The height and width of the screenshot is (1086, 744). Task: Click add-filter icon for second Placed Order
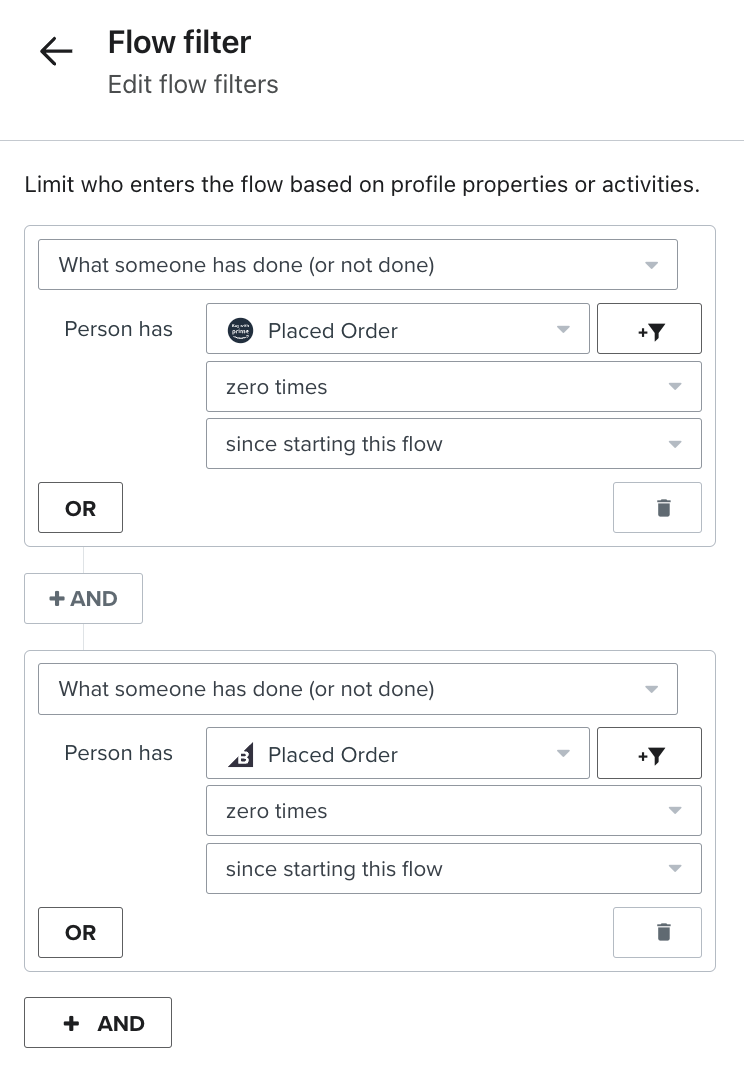tap(649, 753)
